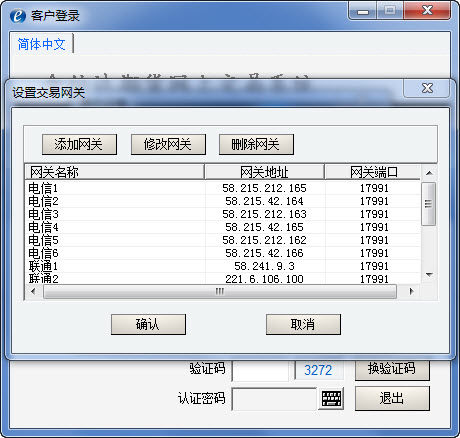The width and height of the screenshot is (460, 438).
Task: Open the on-screen keyboard icon
Action: click(331, 399)
